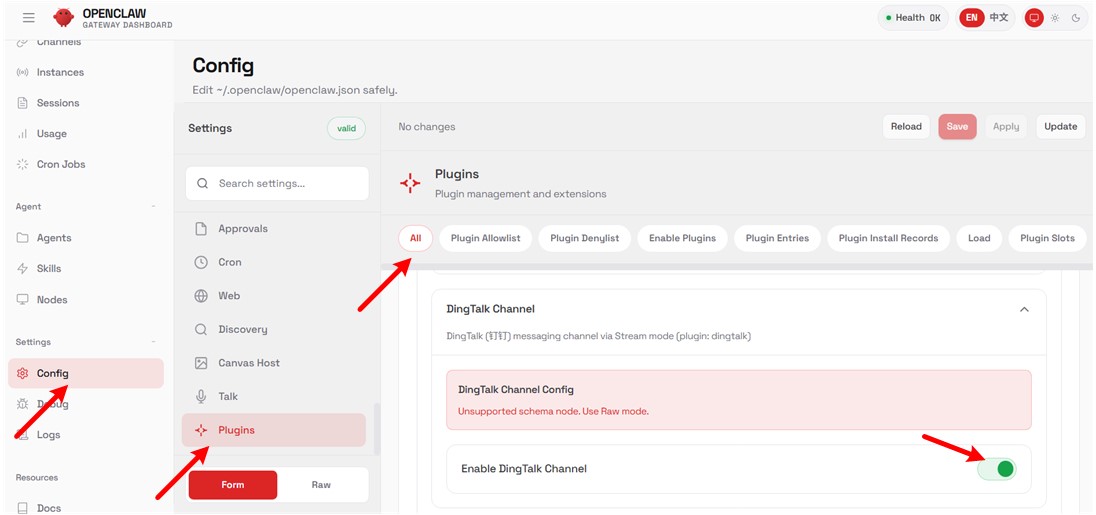This screenshot has height=515, width=1096.
Task: Open Instances in the sidebar
Action: (60, 72)
